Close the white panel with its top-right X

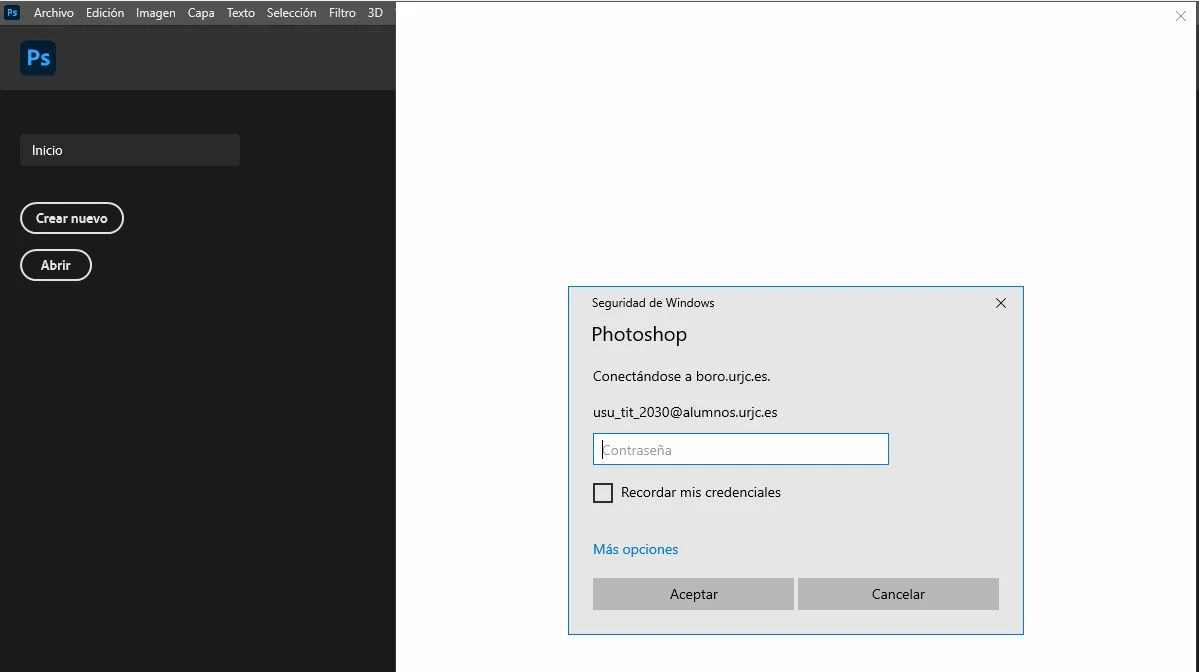coord(1181,16)
